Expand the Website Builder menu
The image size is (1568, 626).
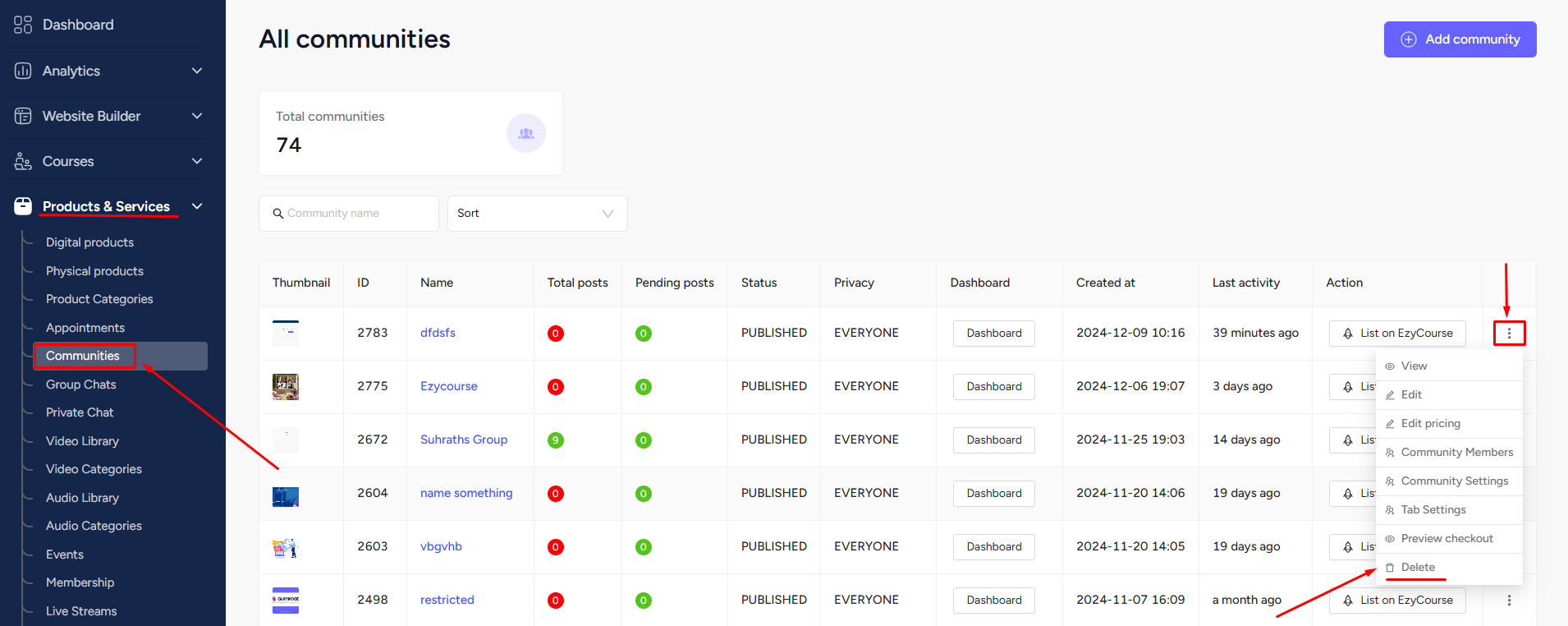tap(197, 116)
